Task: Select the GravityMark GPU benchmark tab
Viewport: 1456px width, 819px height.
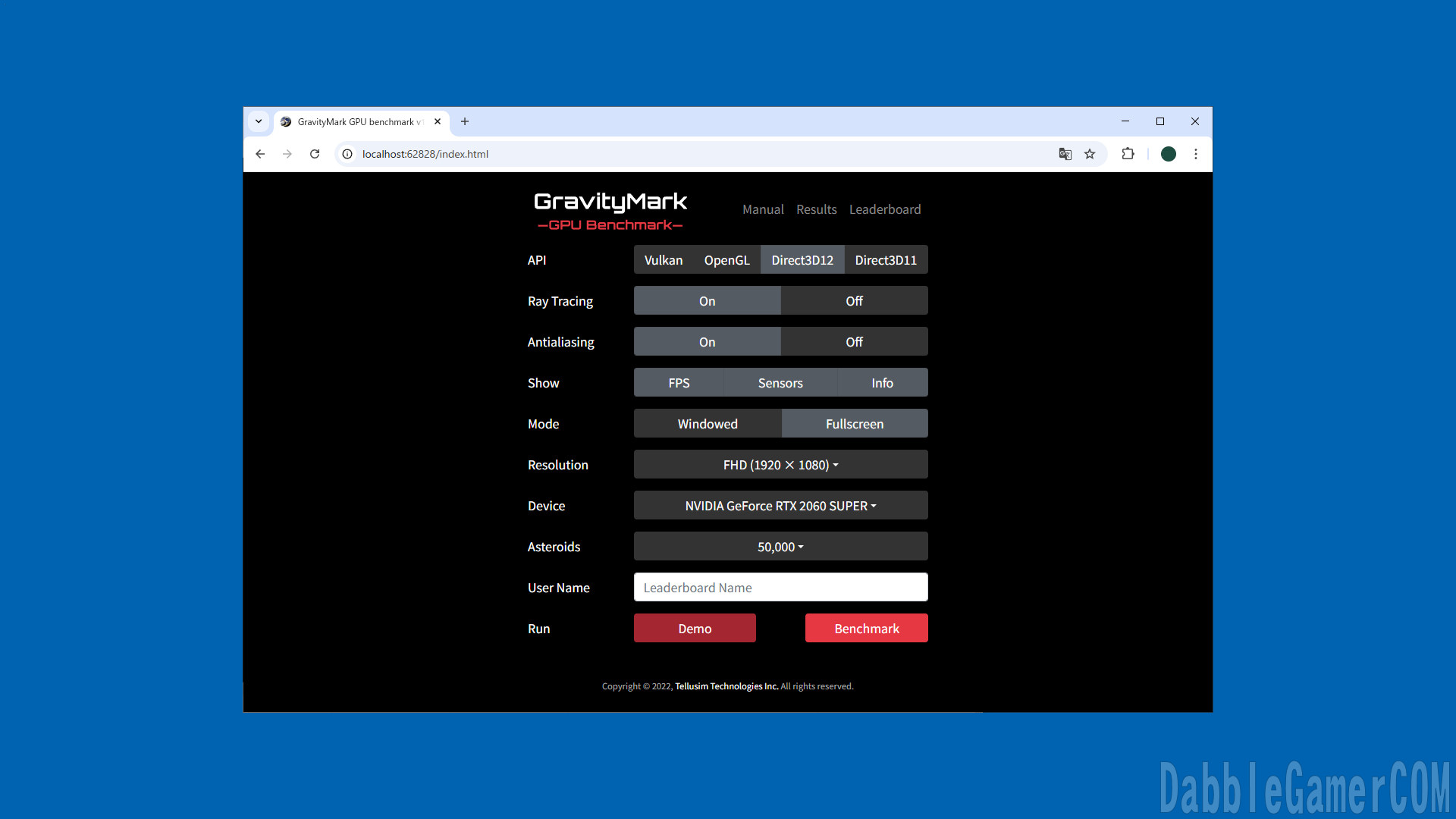Action: point(361,122)
